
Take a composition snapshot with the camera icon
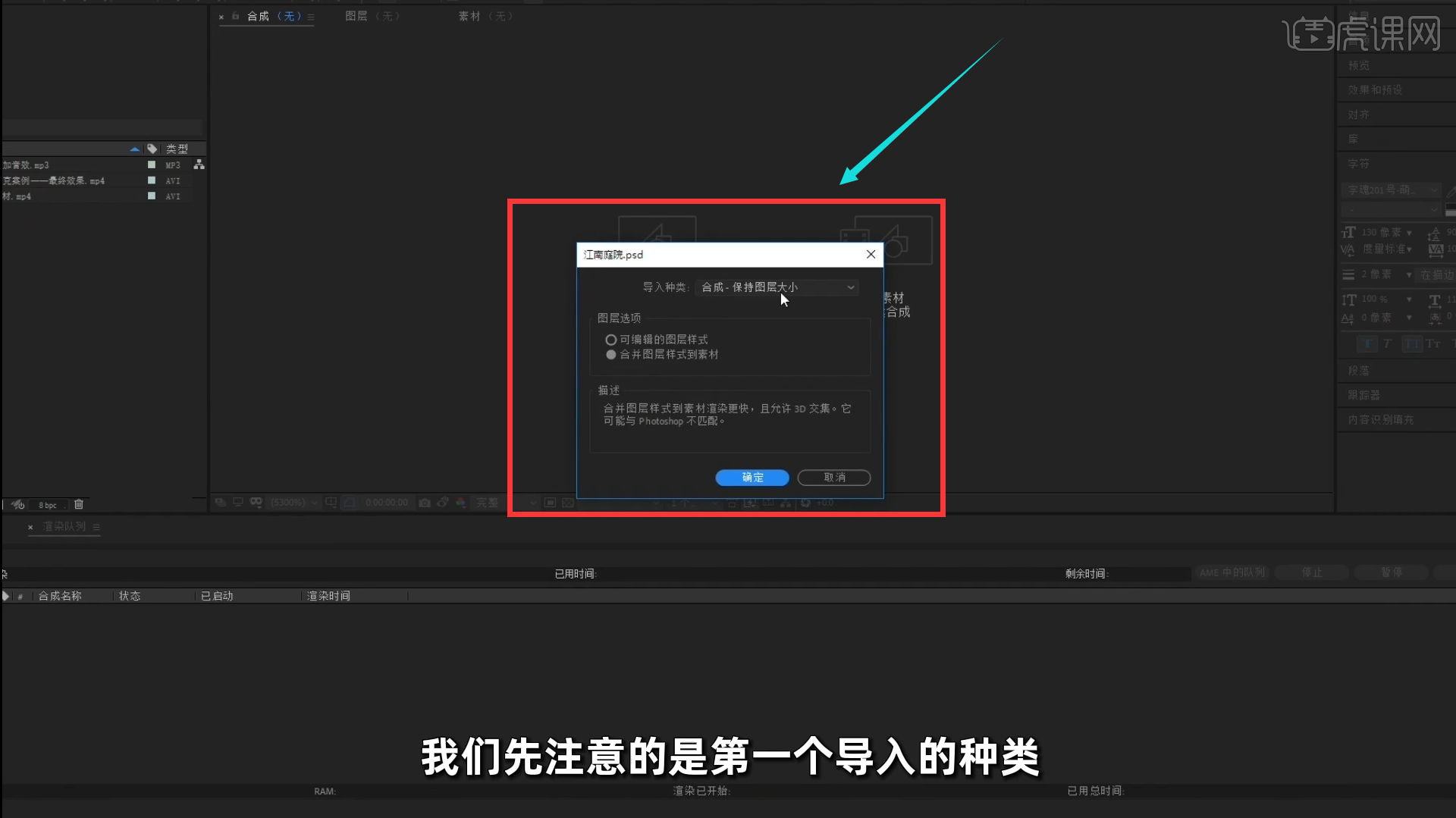[x=424, y=503]
